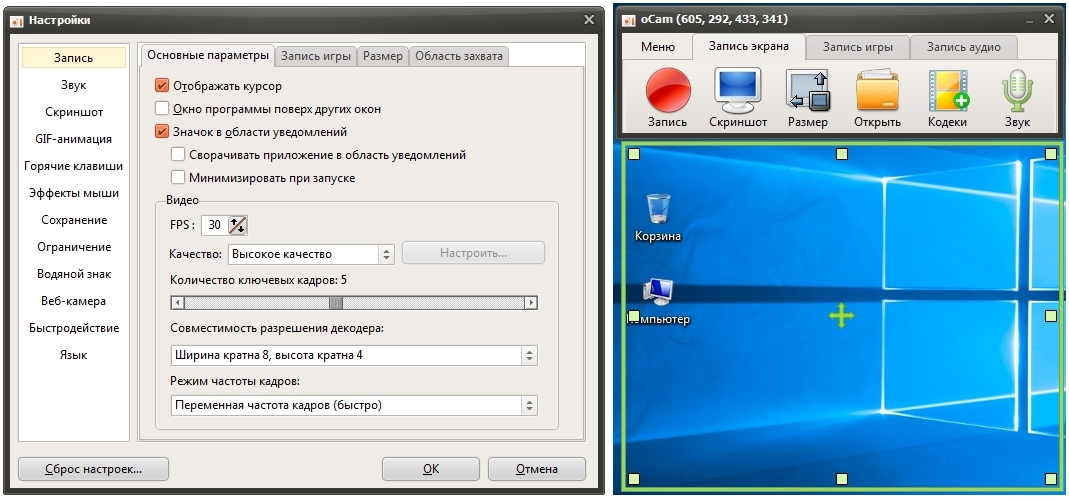The image size is (1069, 501).
Task: Switch to the Запись аудио tab
Action: pos(964,46)
